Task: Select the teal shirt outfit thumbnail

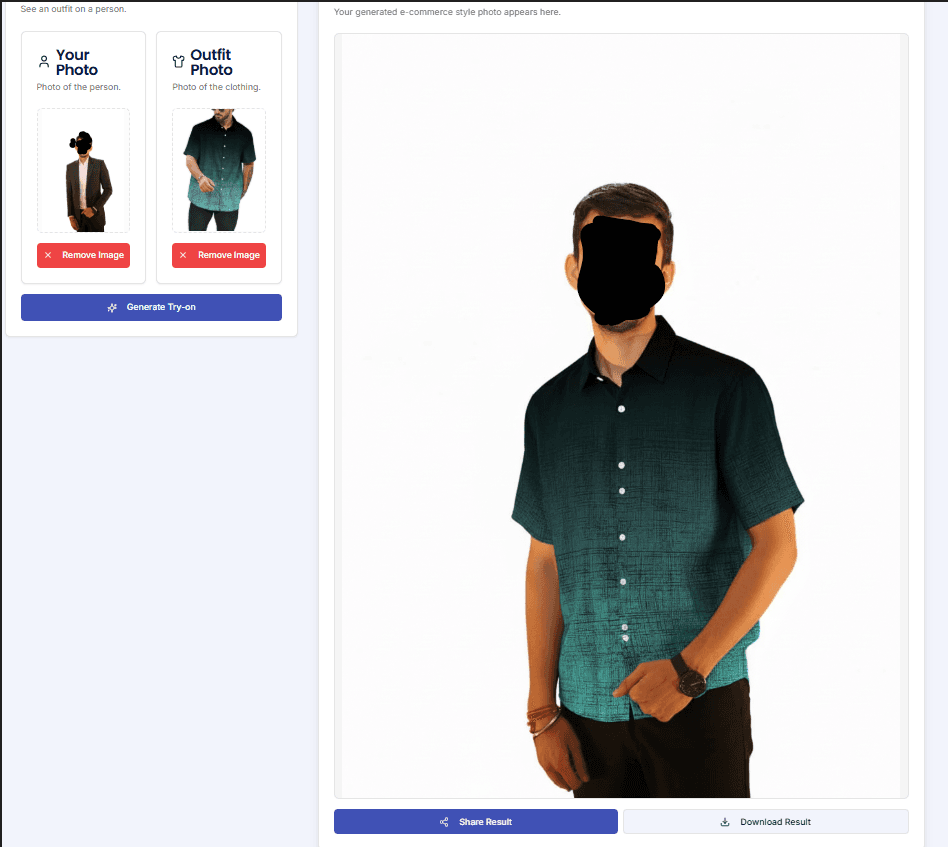Action: tap(218, 169)
